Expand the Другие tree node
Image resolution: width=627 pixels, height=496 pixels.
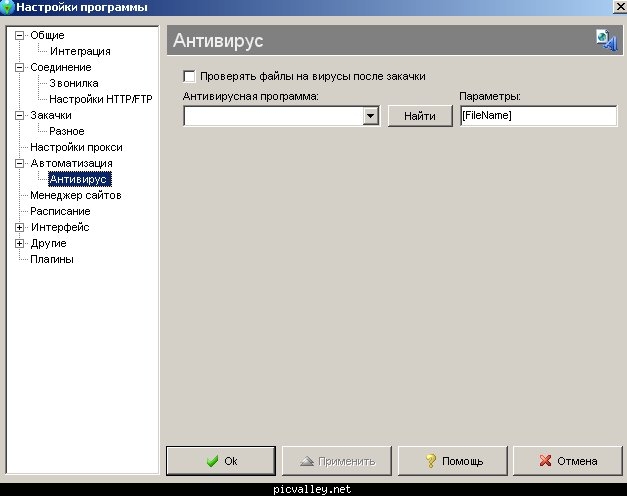tap(19, 243)
